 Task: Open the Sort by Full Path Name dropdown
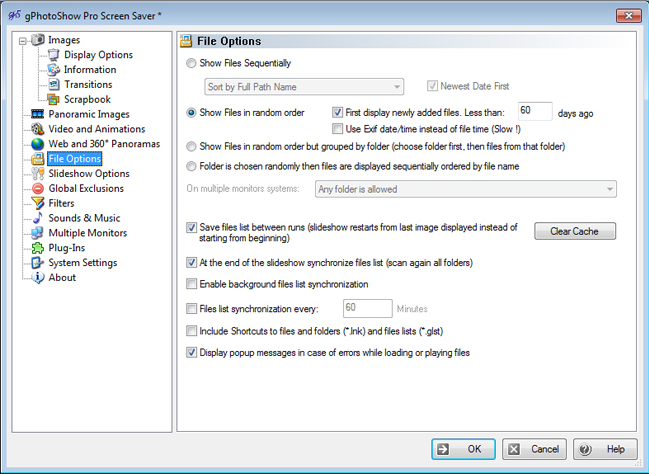coord(304,86)
